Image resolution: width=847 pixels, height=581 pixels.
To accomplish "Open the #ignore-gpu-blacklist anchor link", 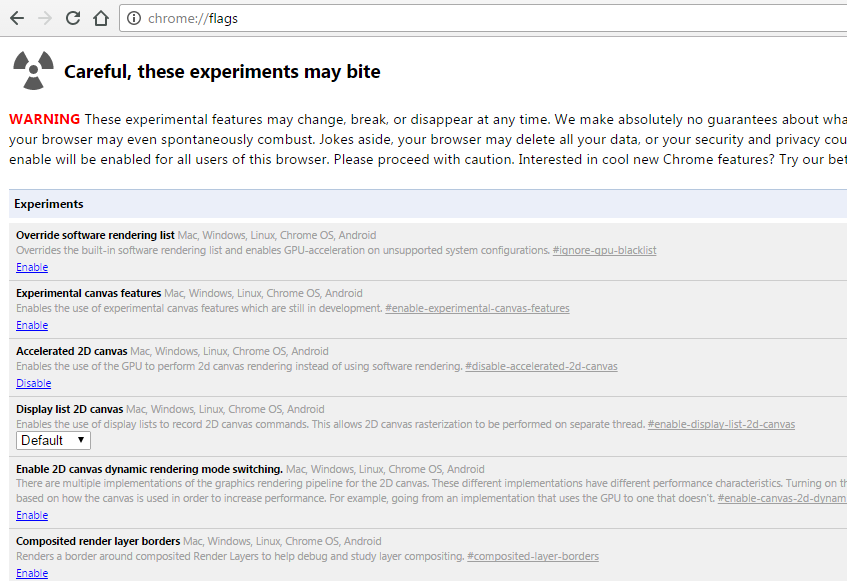I will click(x=604, y=251).
